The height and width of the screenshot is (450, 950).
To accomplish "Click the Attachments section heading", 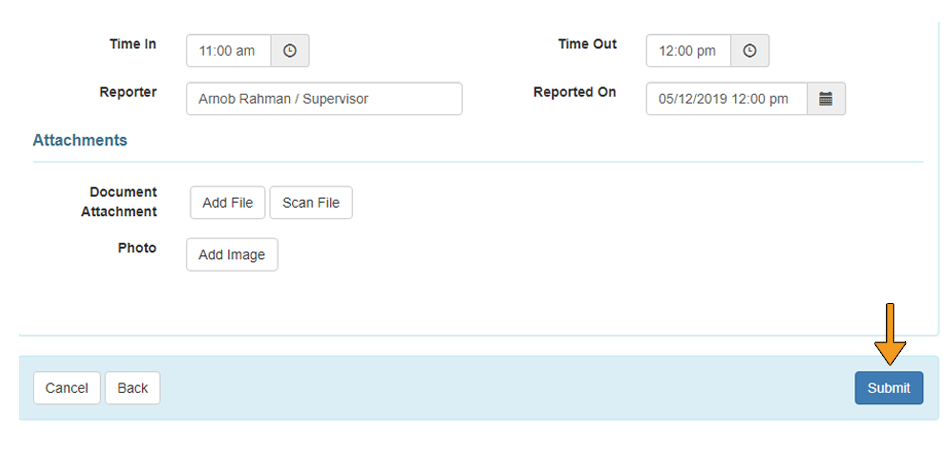I will (x=80, y=141).
